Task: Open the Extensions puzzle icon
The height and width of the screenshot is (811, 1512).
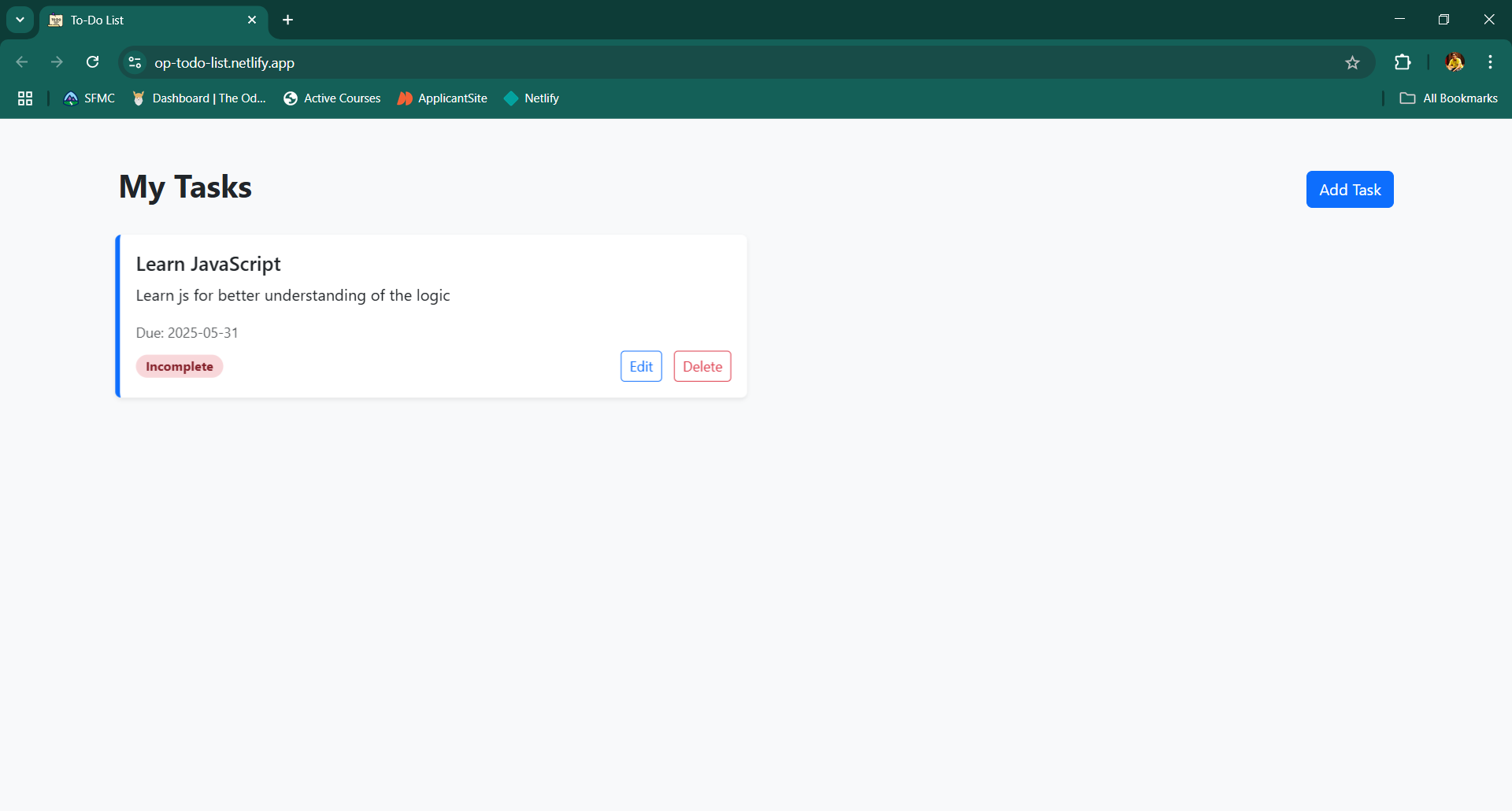Action: click(x=1403, y=62)
